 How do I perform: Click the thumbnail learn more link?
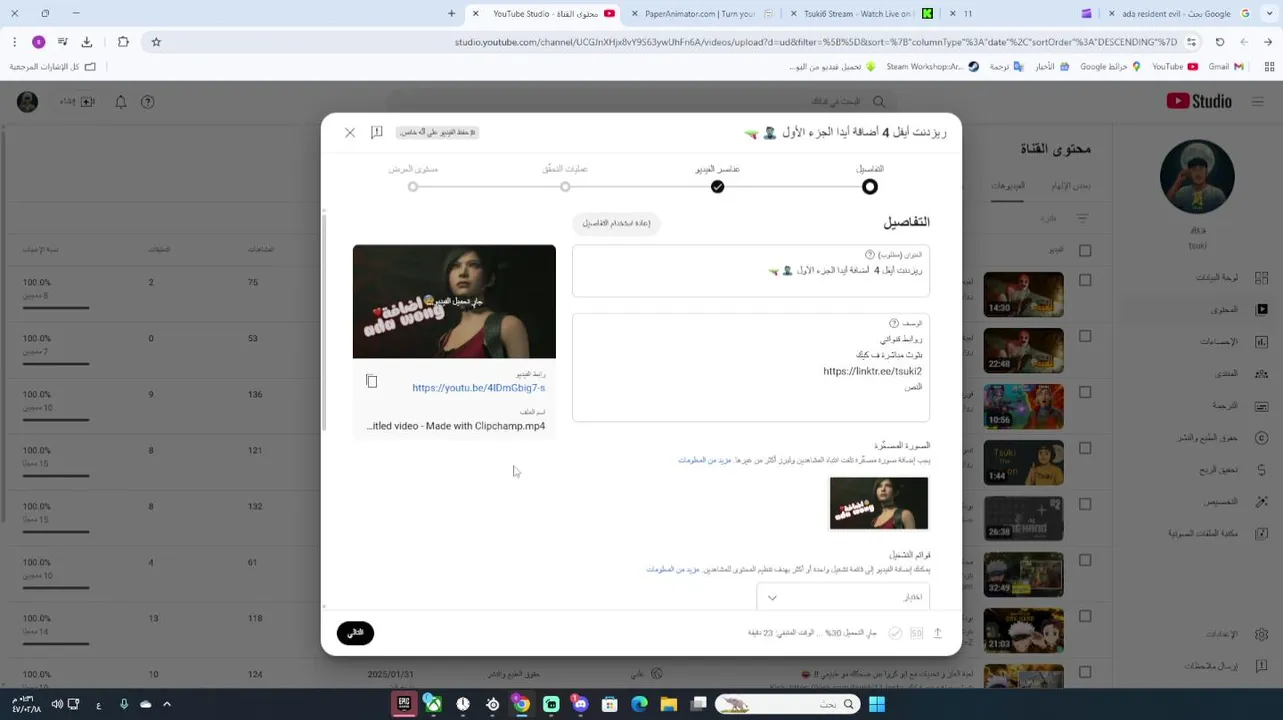[x=704, y=460]
